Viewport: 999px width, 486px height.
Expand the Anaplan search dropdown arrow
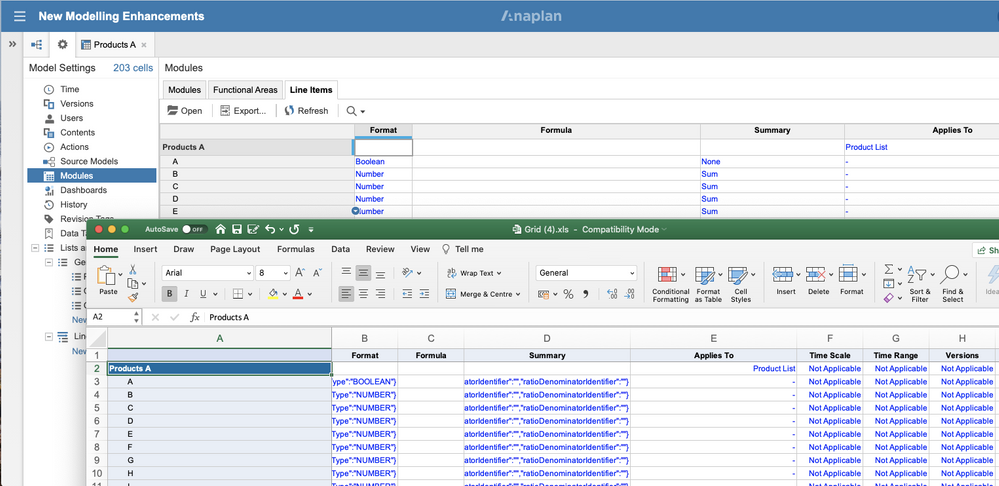[x=362, y=111]
